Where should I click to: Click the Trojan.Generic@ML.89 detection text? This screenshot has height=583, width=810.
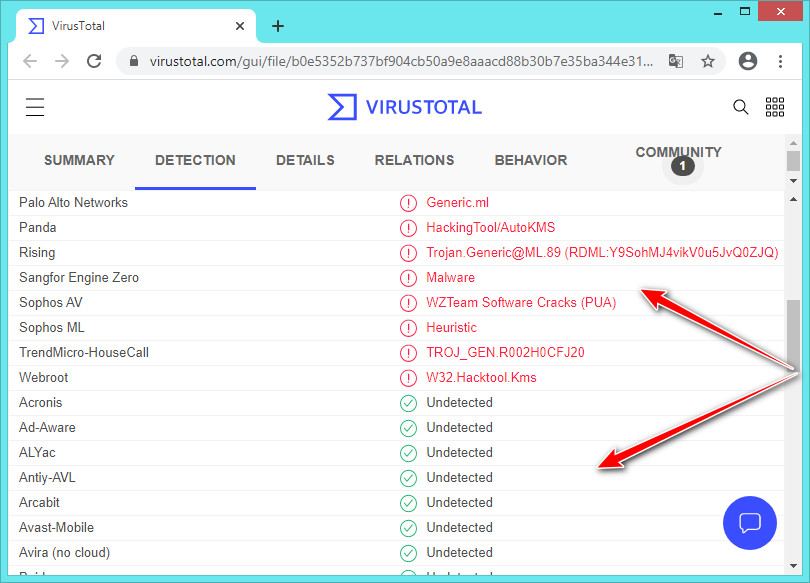[x=602, y=253]
